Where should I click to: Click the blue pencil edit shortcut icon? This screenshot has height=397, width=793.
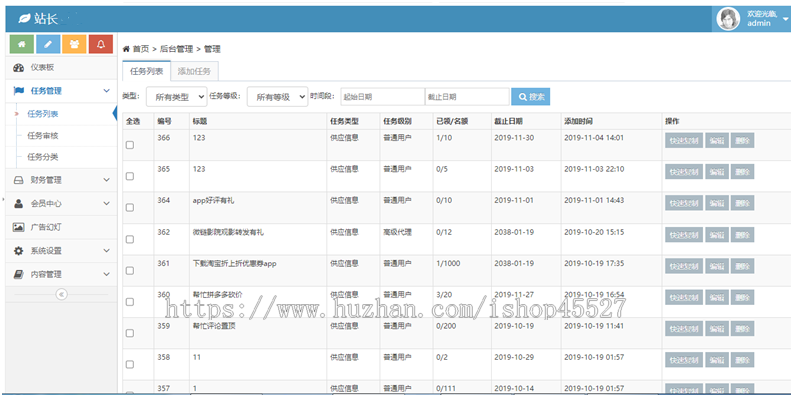point(48,45)
